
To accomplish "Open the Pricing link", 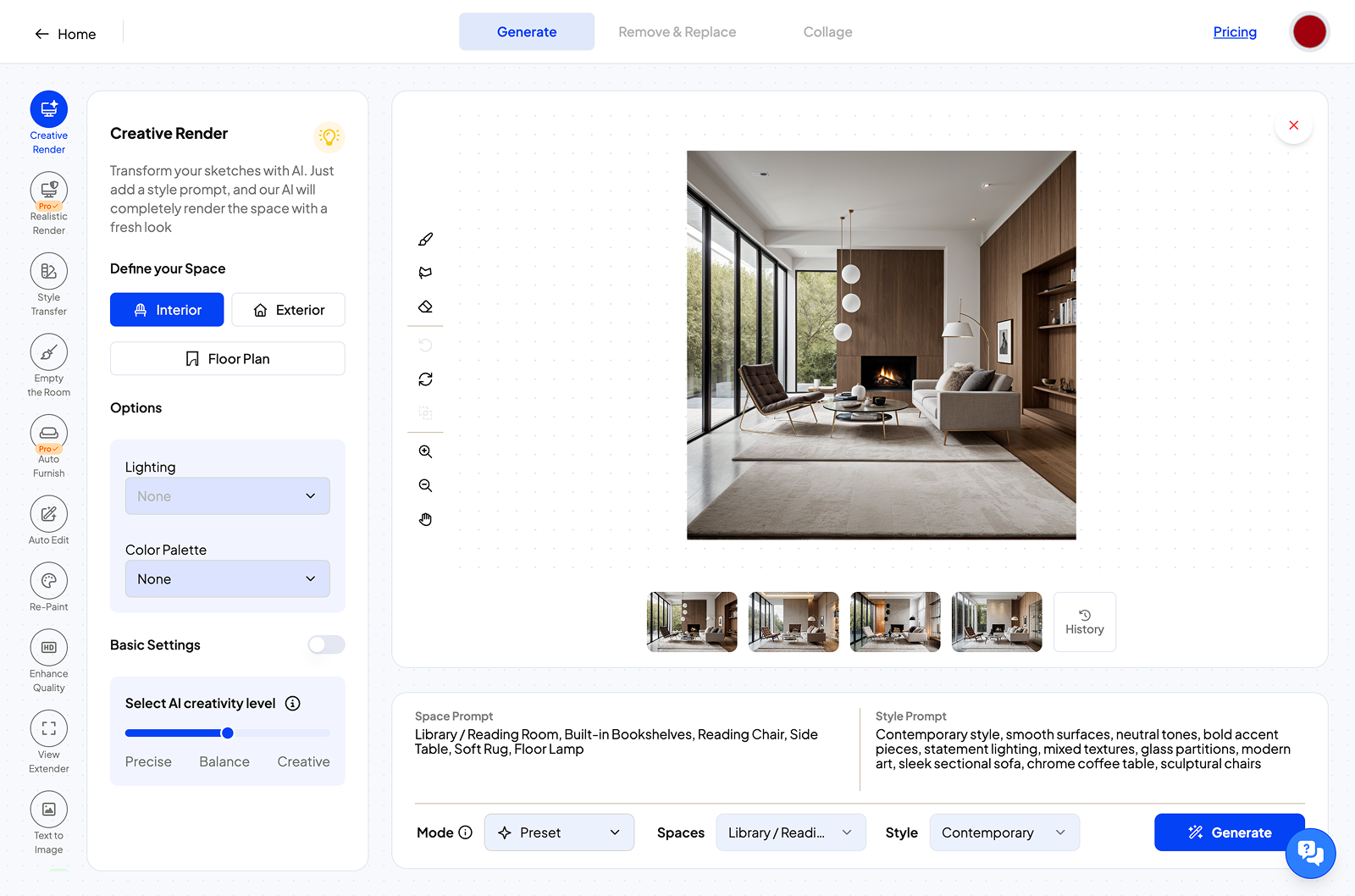I will point(1234,32).
